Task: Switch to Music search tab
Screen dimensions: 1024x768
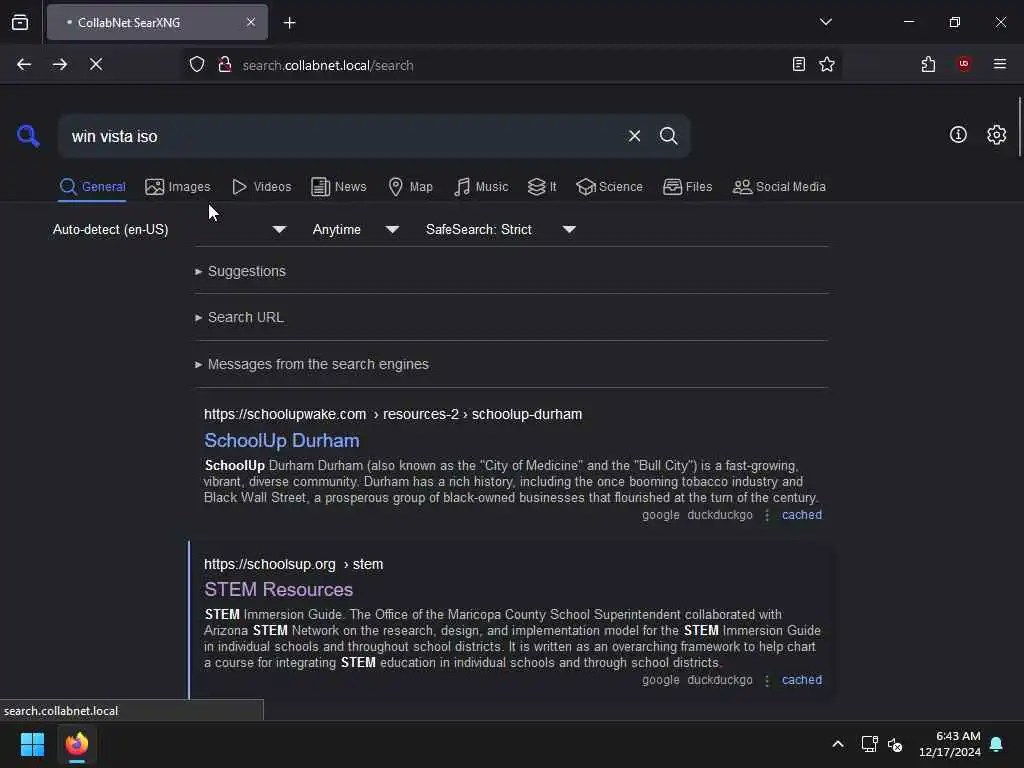Action: point(481,187)
